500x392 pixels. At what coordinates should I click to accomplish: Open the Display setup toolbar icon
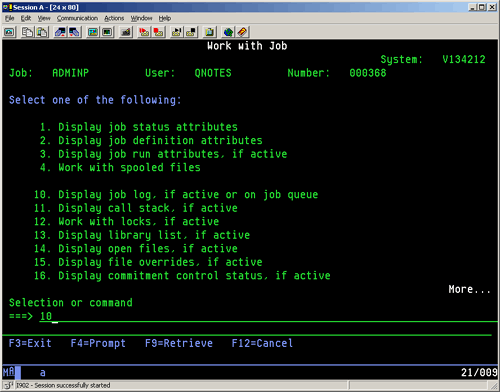[93, 32]
